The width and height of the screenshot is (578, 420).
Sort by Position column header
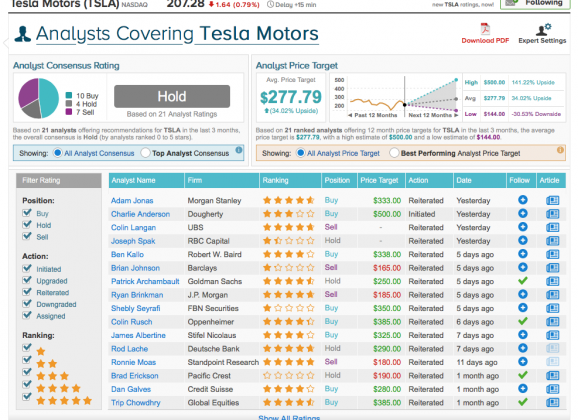[339, 180]
